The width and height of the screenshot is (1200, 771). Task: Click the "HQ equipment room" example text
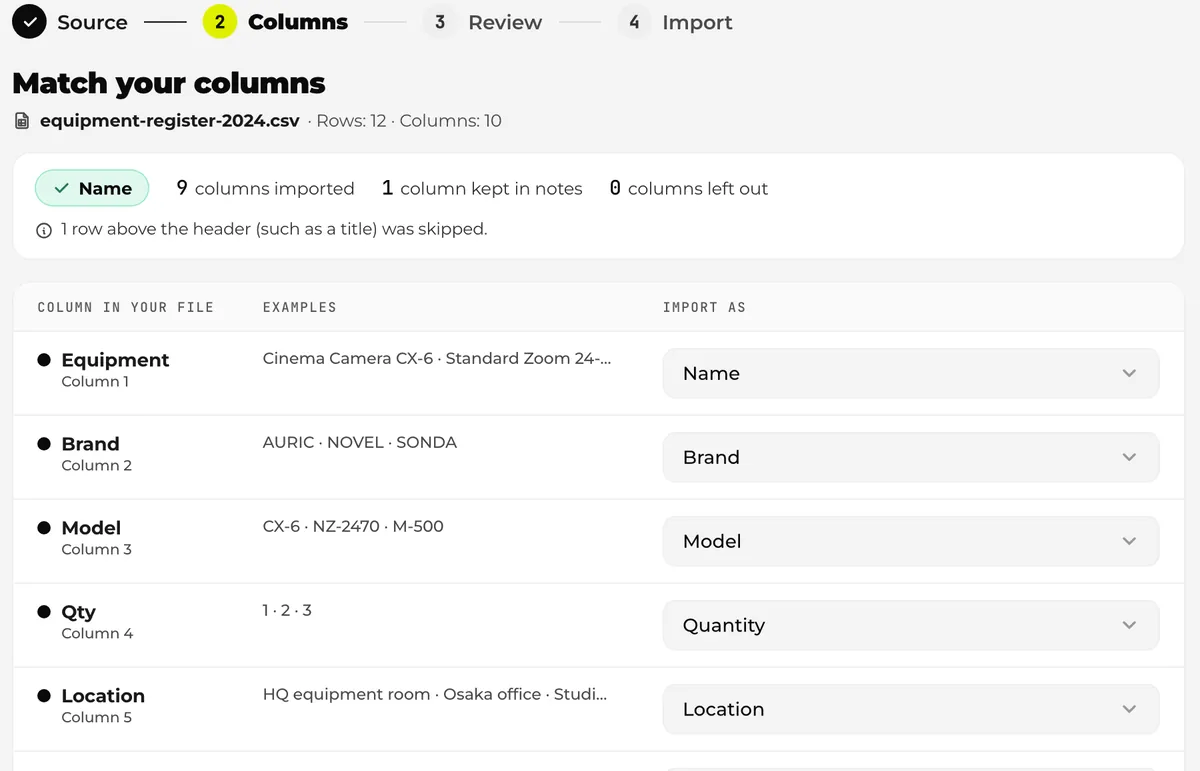[x=346, y=694]
